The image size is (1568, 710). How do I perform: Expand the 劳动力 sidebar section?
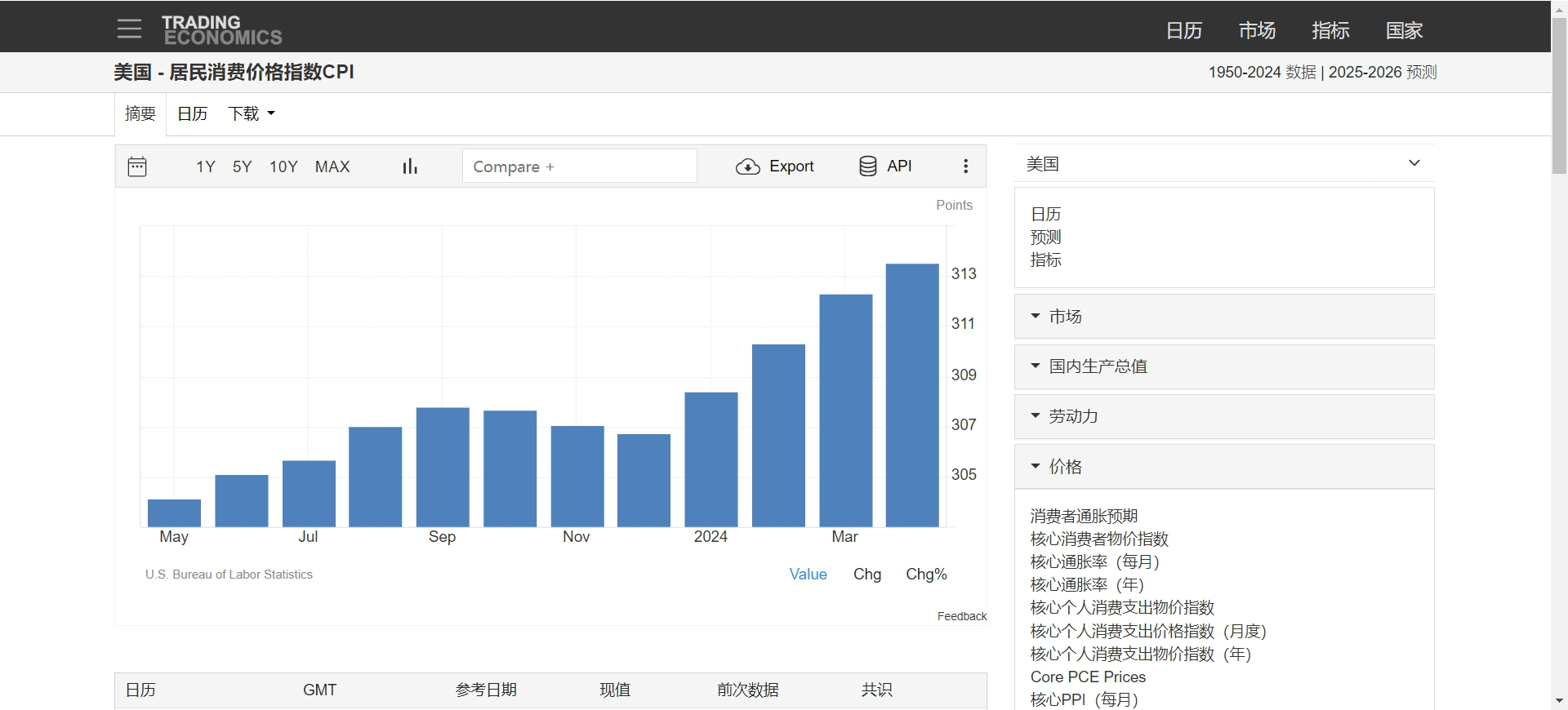[x=1224, y=416]
